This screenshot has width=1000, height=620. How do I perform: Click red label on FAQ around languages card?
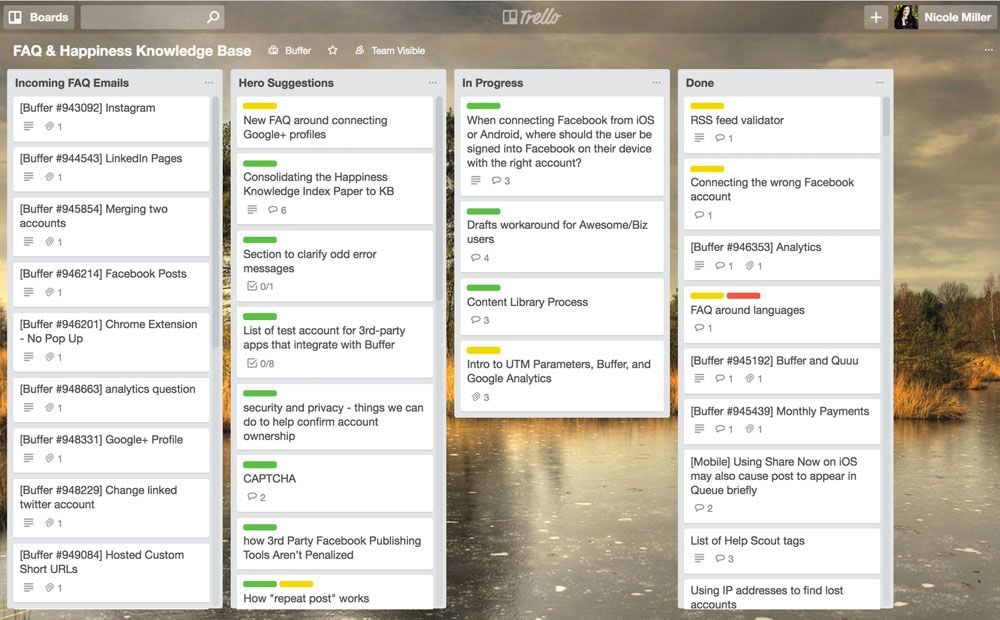coord(743,295)
